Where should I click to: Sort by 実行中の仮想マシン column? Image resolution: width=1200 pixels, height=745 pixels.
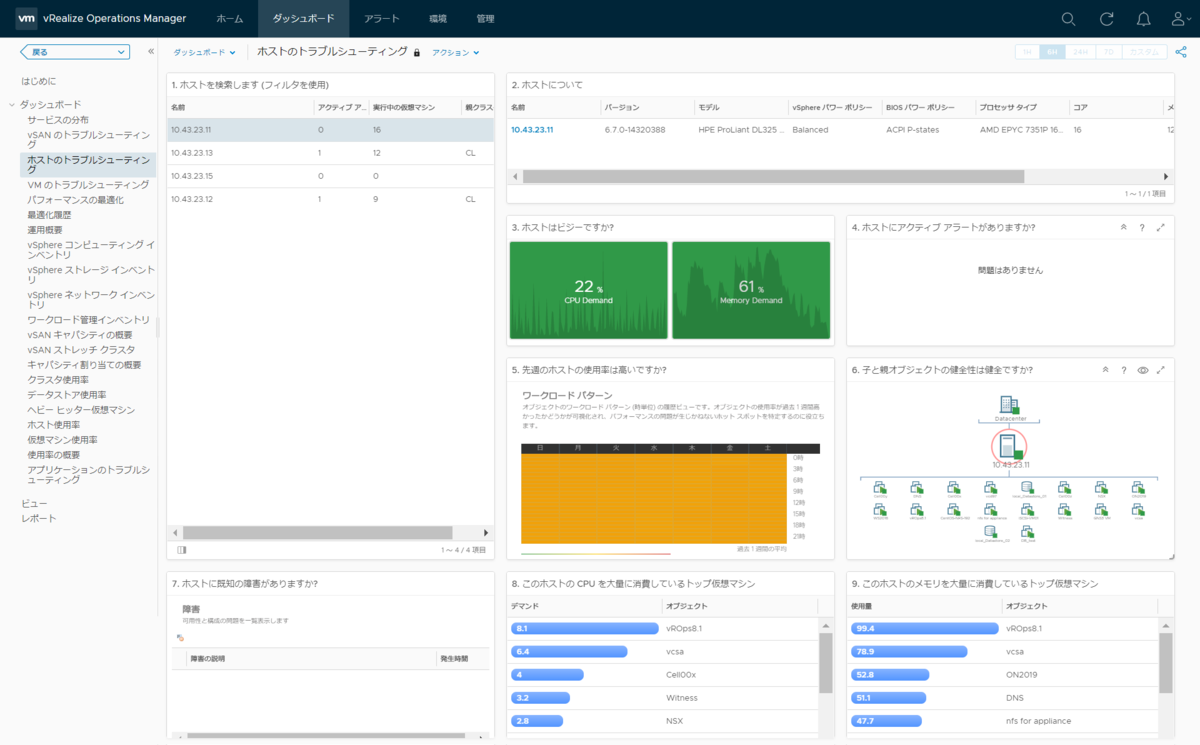coord(413,107)
